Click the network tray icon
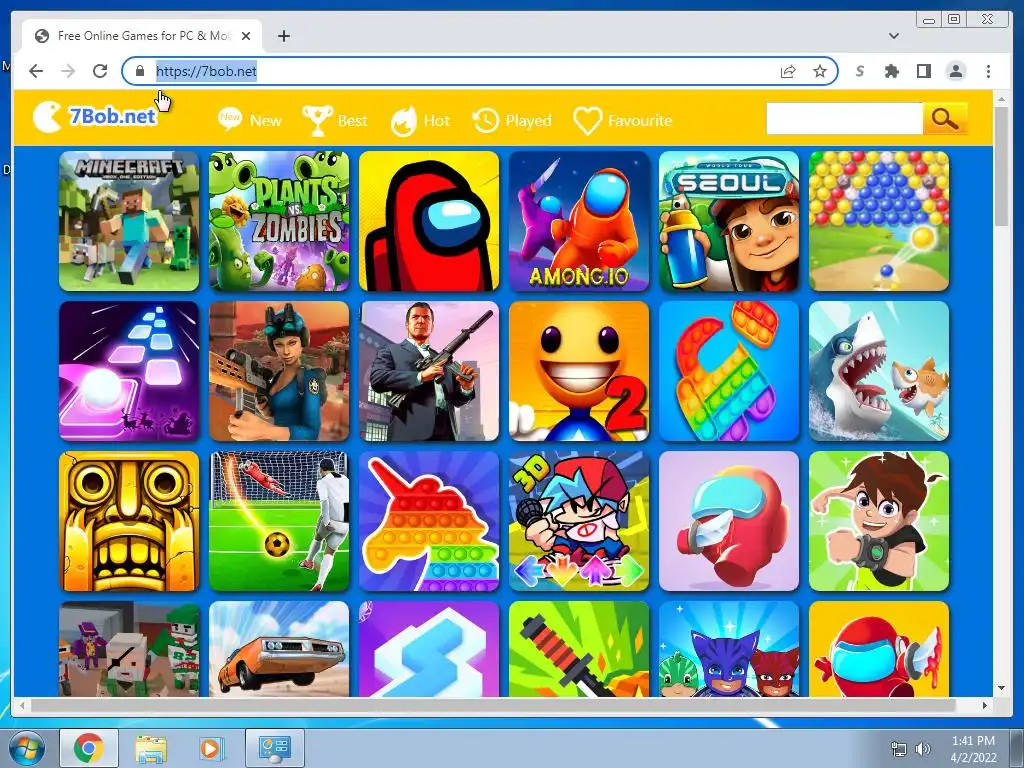Image resolution: width=1024 pixels, height=768 pixels. [899, 749]
